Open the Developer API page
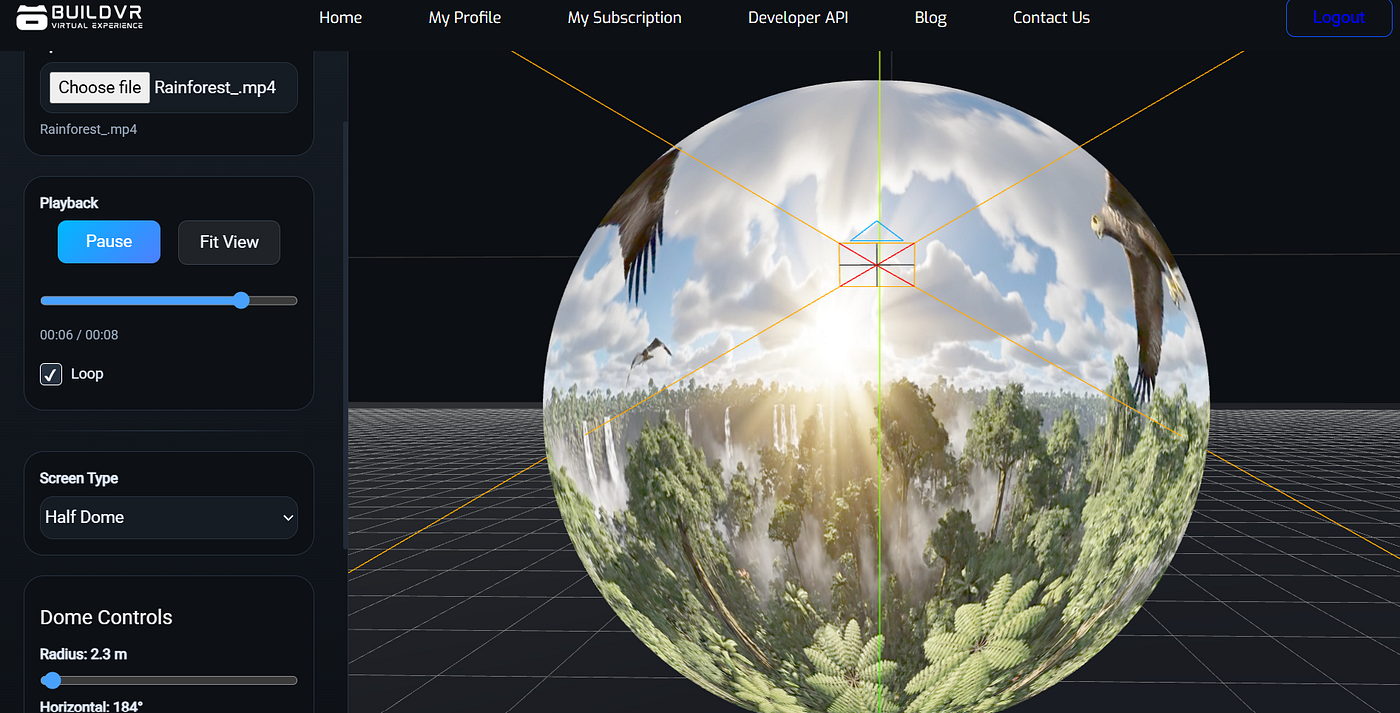The width and height of the screenshot is (1400, 713). click(x=798, y=18)
